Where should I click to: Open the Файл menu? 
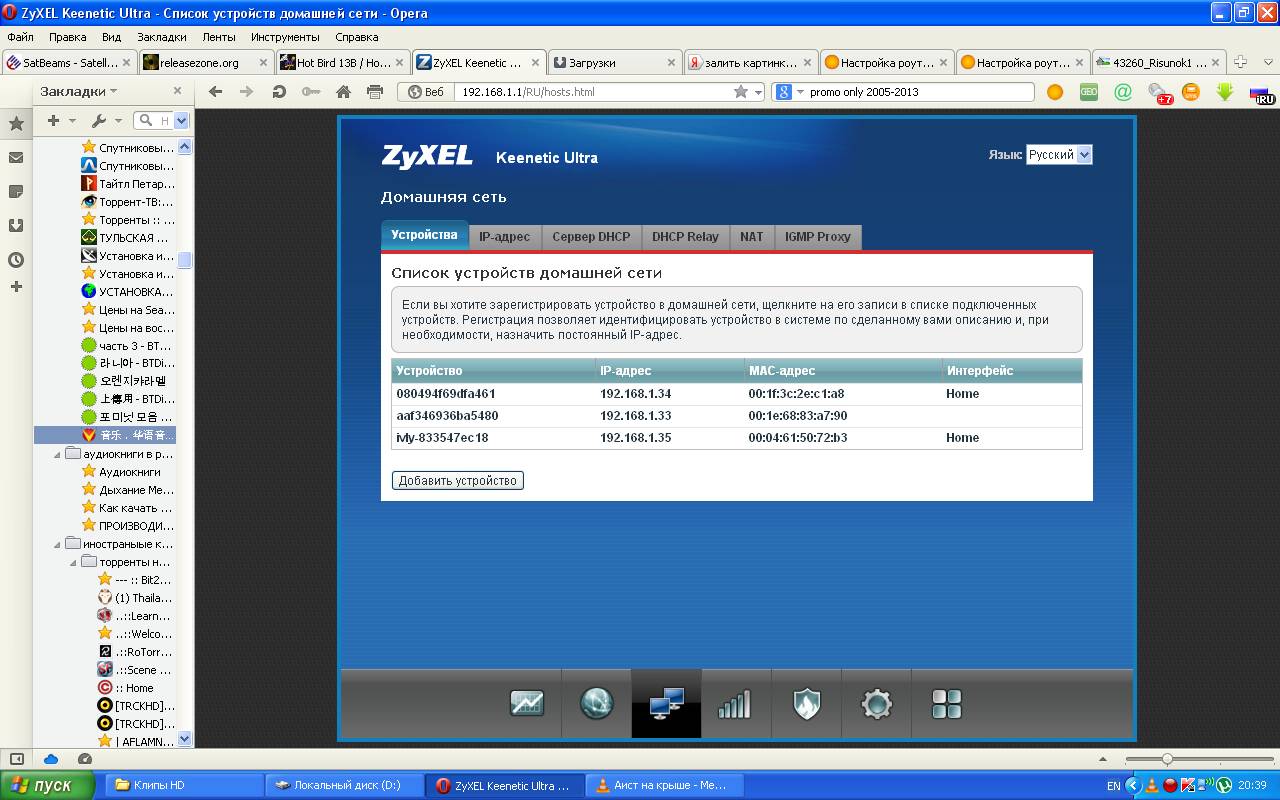20,37
